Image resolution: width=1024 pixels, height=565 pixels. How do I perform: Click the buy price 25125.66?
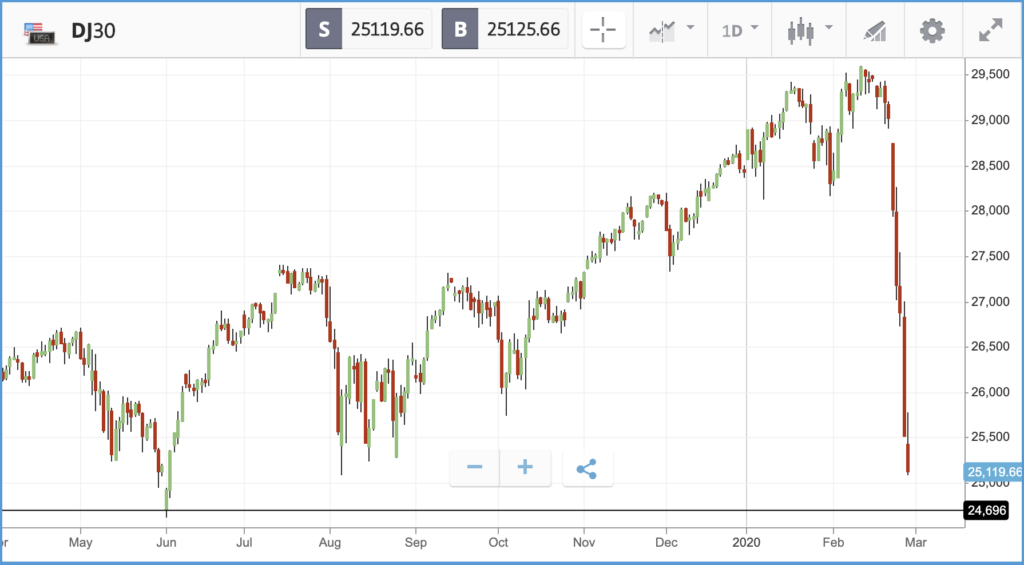coord(524,30)
